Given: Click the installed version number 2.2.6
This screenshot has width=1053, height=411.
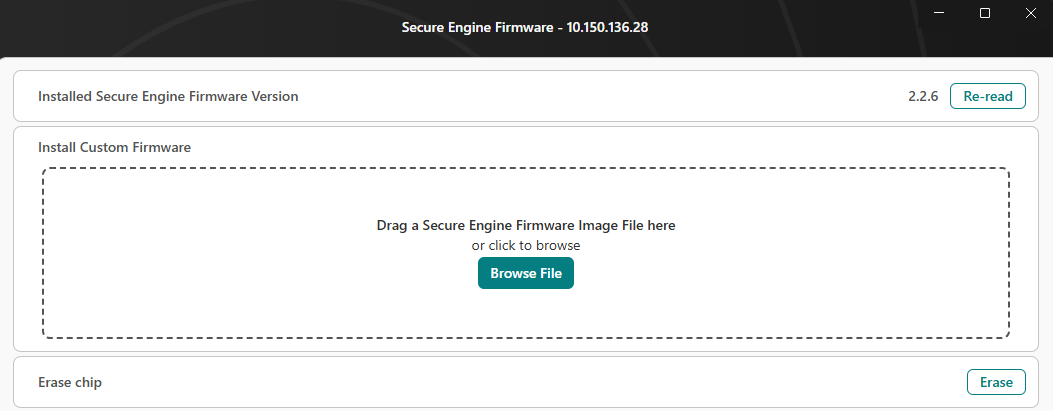Looking at the screenshot, I should (x=923, y=97).
